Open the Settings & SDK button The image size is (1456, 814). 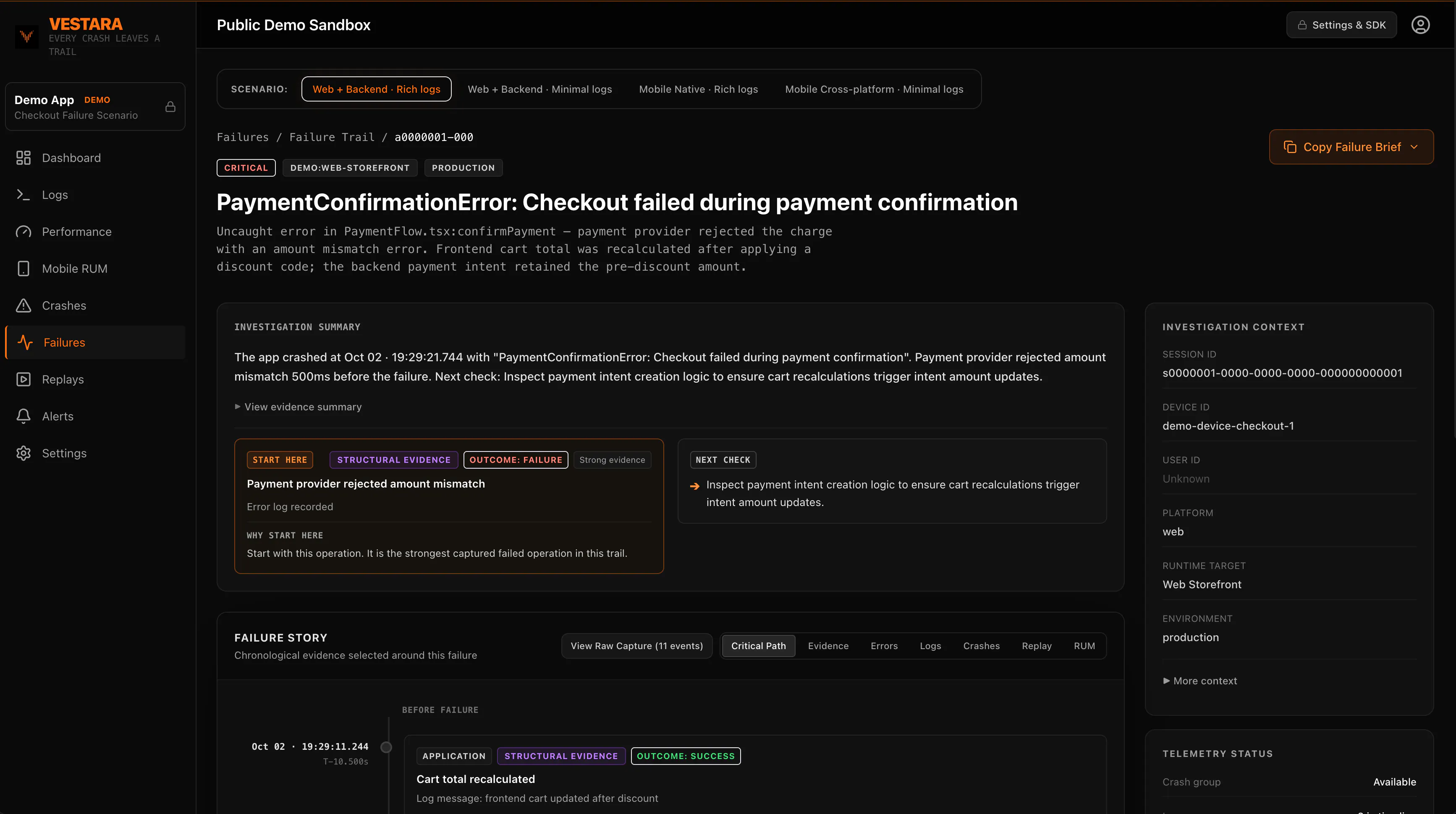click(1341, 25)
